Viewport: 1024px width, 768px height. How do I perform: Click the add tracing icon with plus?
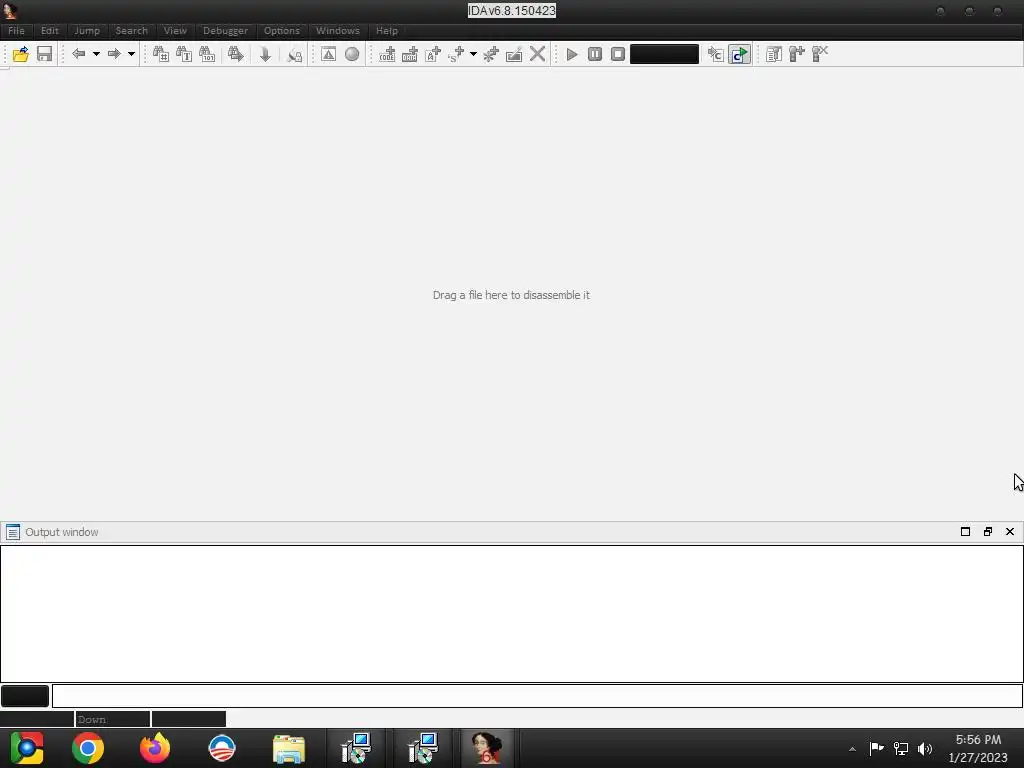pyautogui.click(x=797, y=54)
